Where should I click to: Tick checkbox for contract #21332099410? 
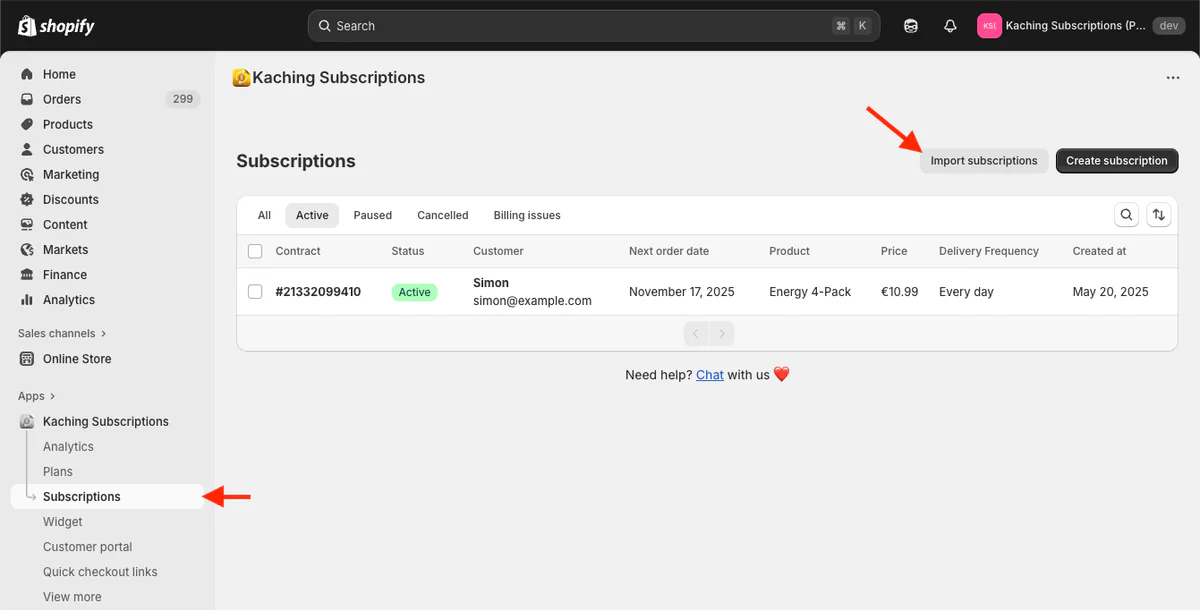[x=255, y=292]
